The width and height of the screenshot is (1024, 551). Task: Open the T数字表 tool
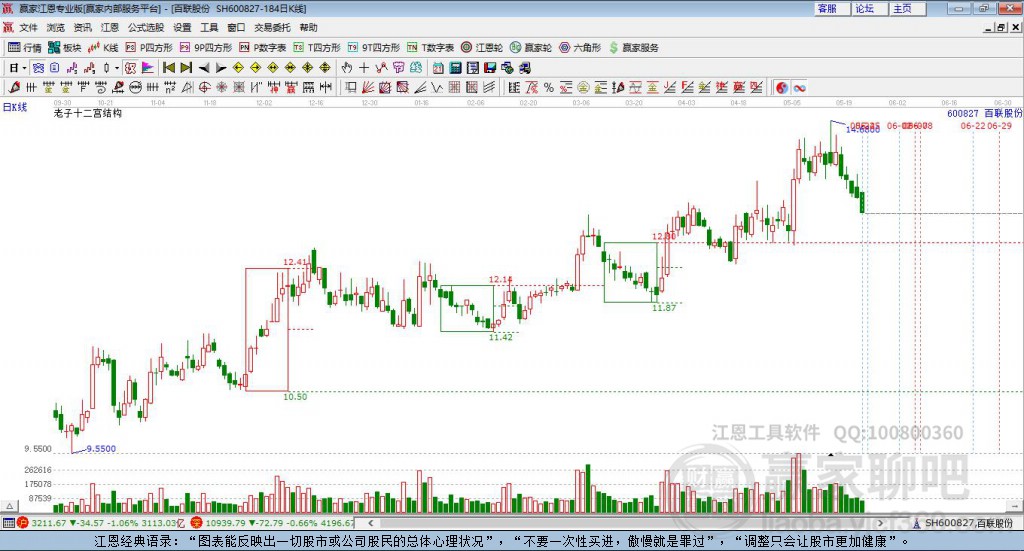(x=430, y=48)
